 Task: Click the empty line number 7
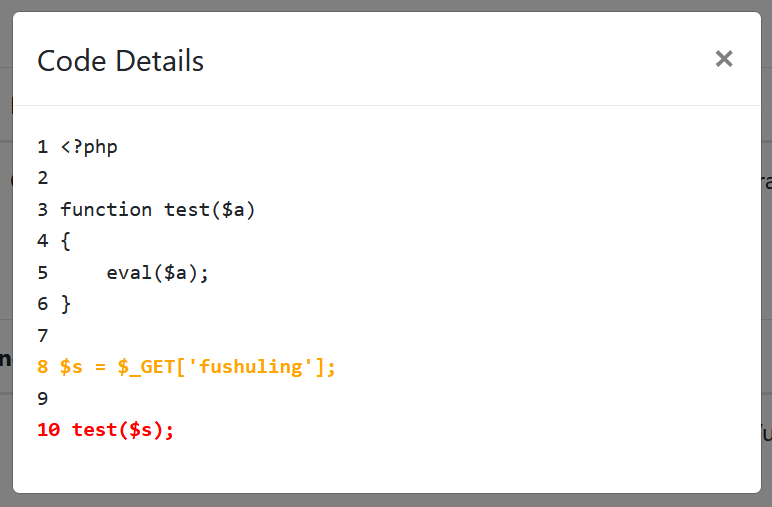click(x=43, y=335)
